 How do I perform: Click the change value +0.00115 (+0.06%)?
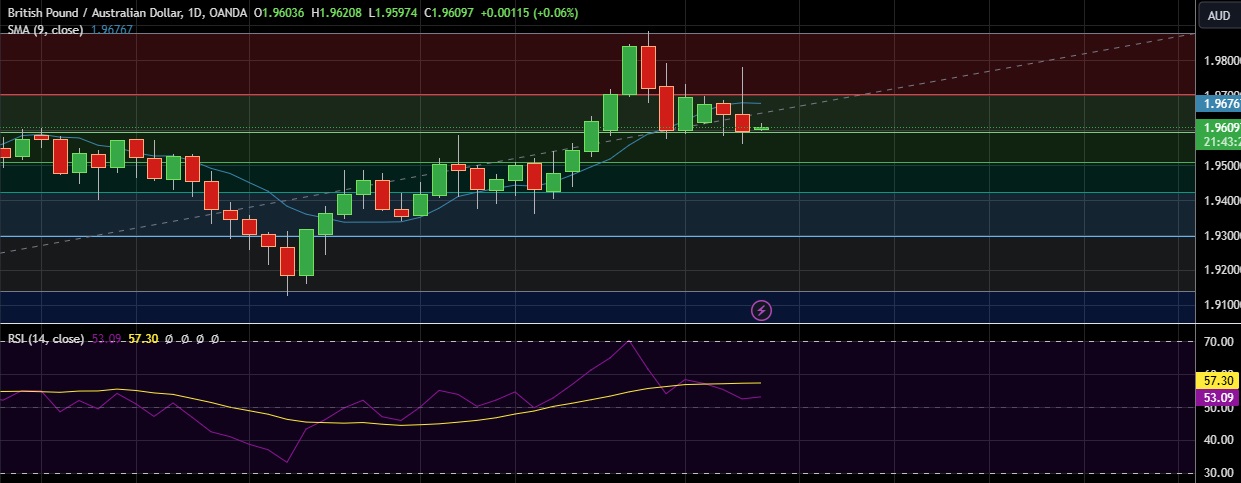coord(529,13)
